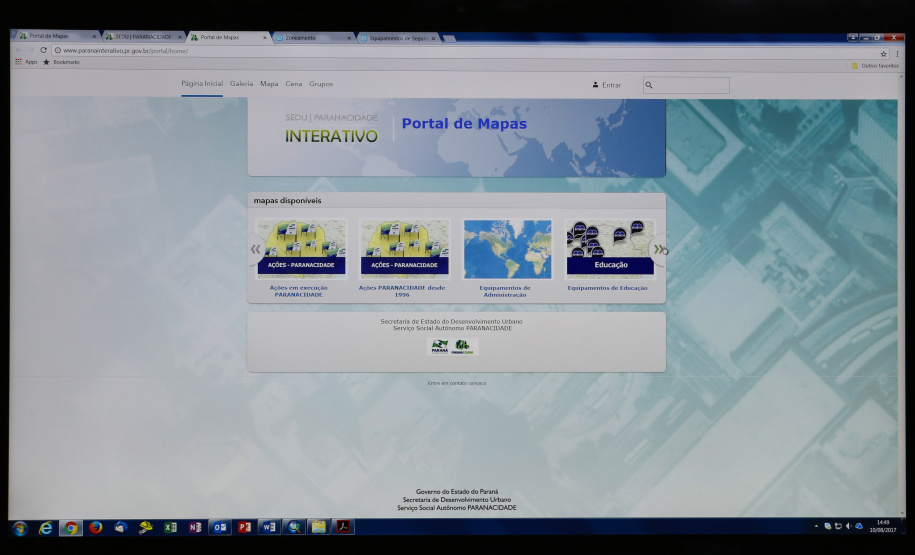Launch Firefox from the taskbar

(96, 528)
